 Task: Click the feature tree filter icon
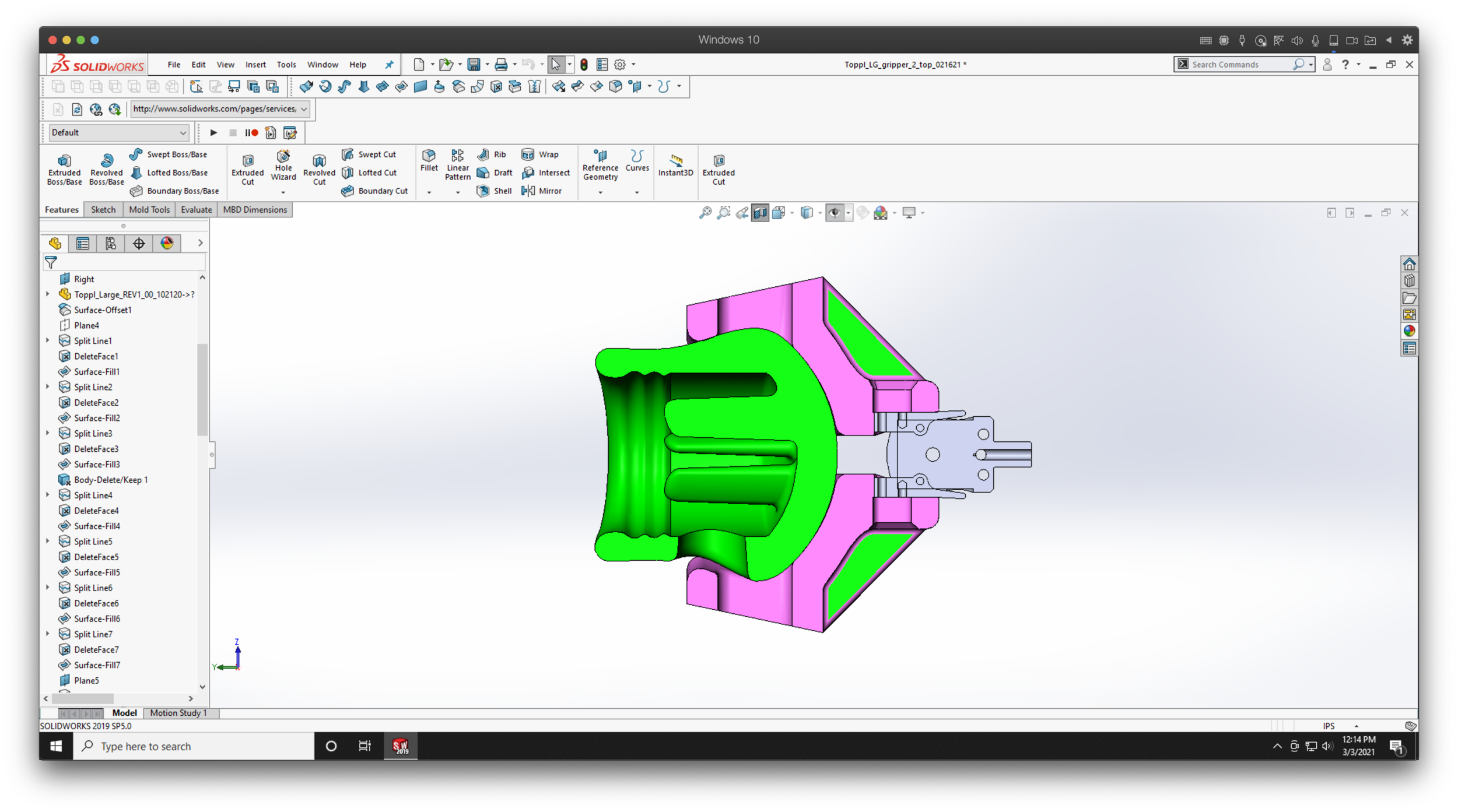[x=51, y=263]
